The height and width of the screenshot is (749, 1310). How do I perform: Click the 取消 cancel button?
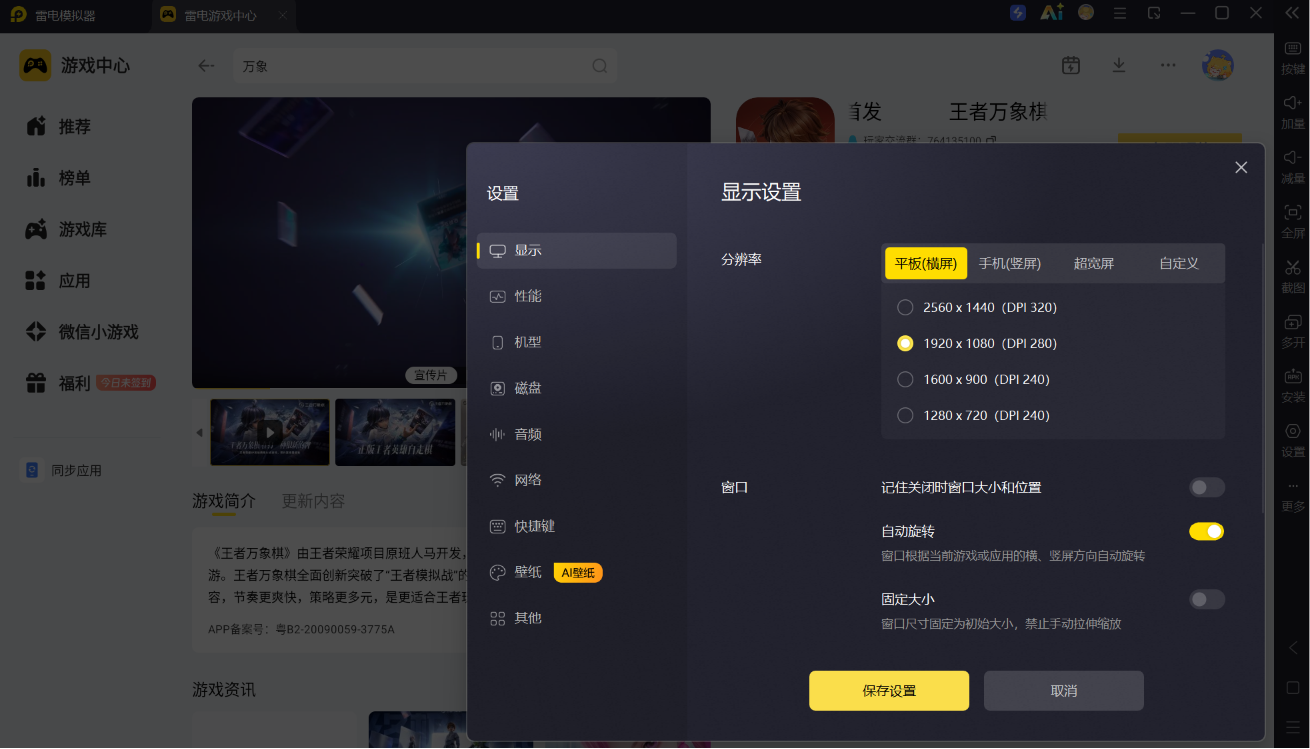(x=1064, y=691)
